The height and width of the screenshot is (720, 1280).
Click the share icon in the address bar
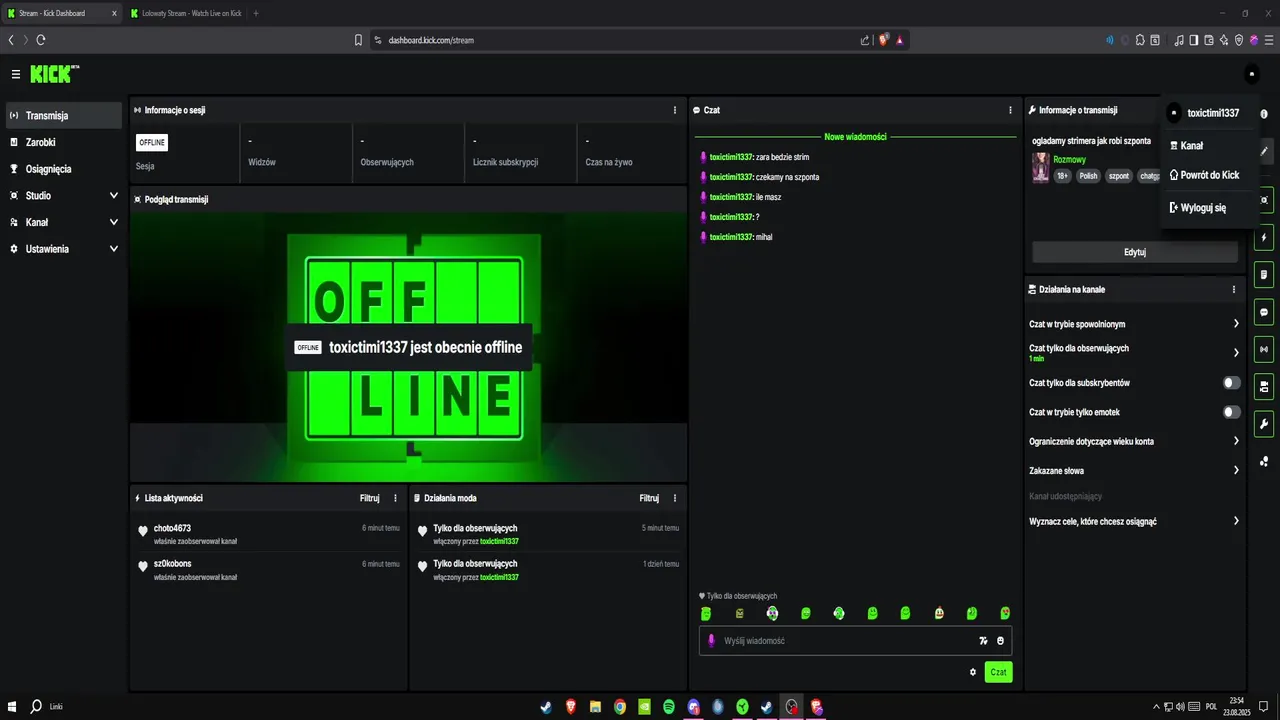point(865,40)
